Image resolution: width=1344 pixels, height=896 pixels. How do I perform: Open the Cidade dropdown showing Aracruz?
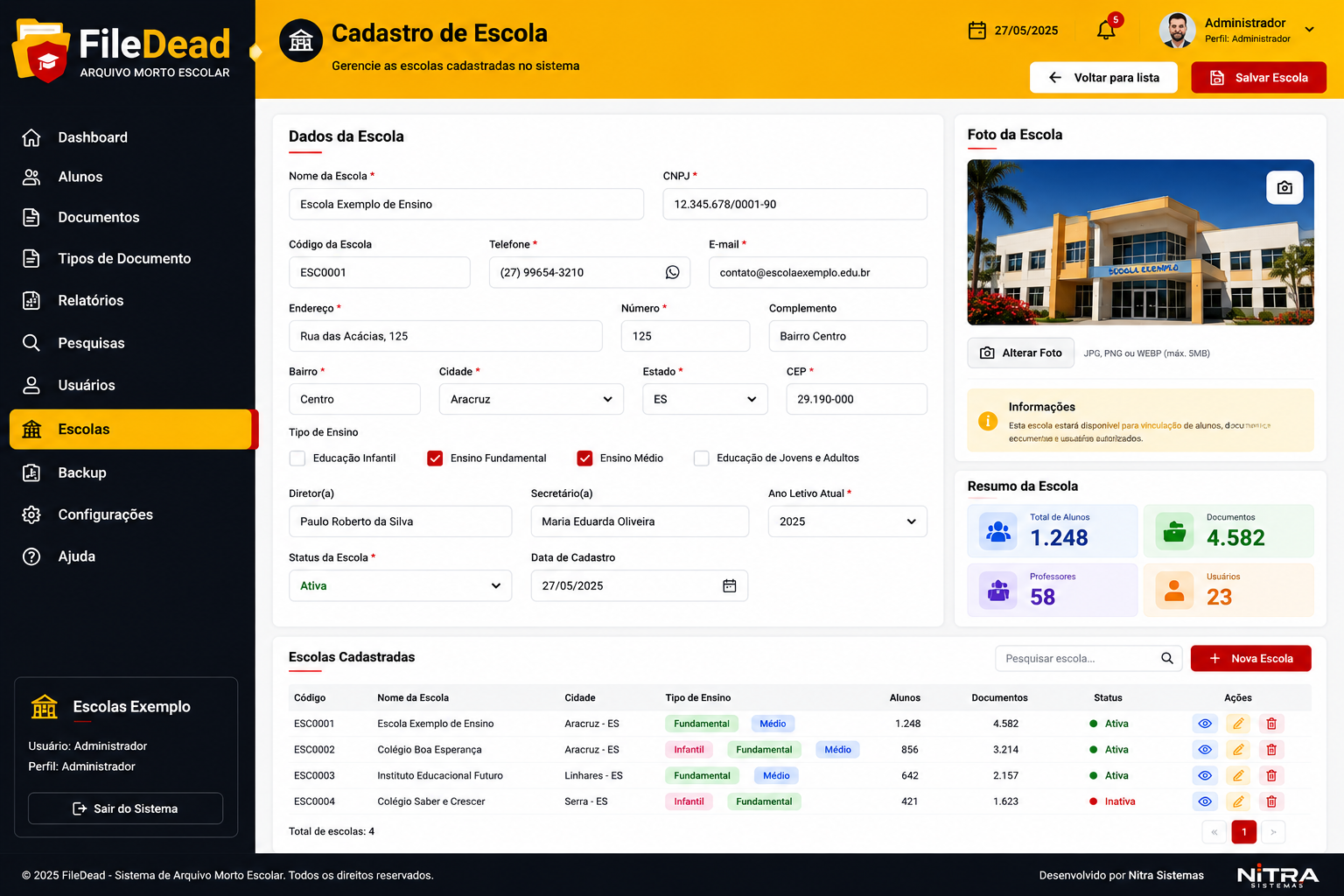(x=531, y=399)
